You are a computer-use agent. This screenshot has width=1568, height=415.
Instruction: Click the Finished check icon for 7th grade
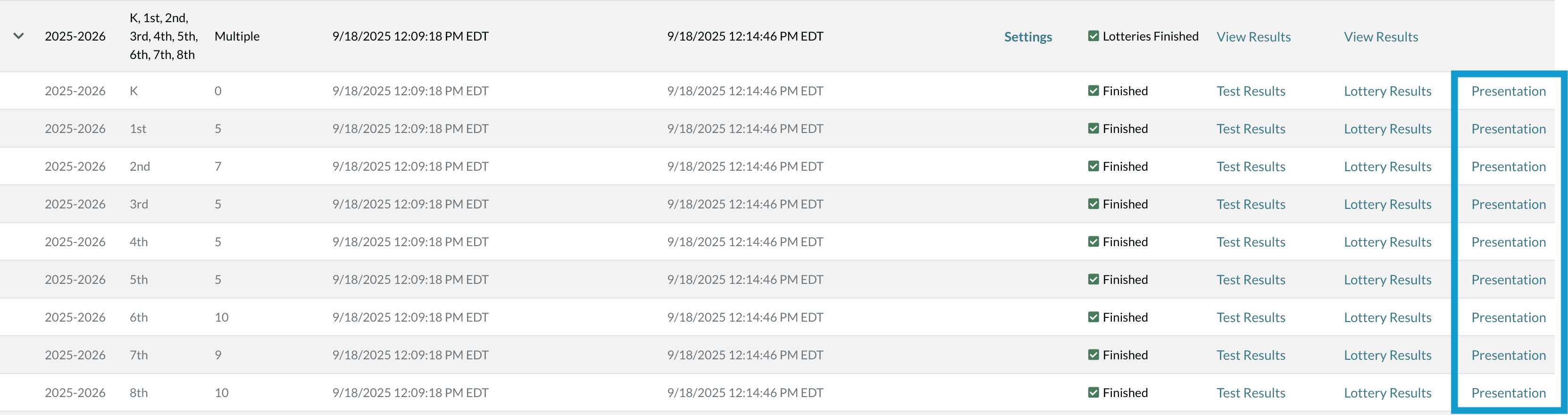(1093, 355)
